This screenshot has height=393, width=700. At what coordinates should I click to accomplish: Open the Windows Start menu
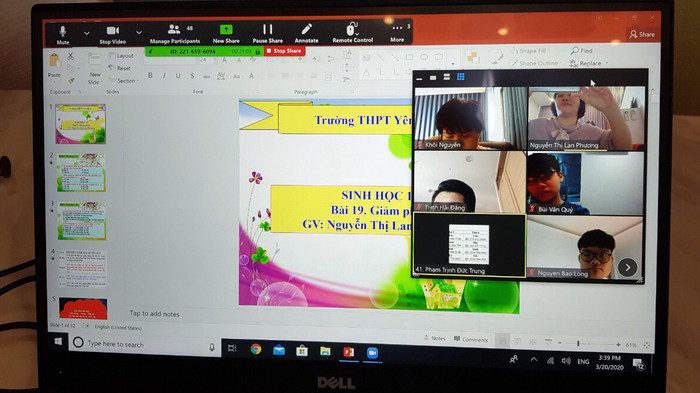click(x=58, y=342)
